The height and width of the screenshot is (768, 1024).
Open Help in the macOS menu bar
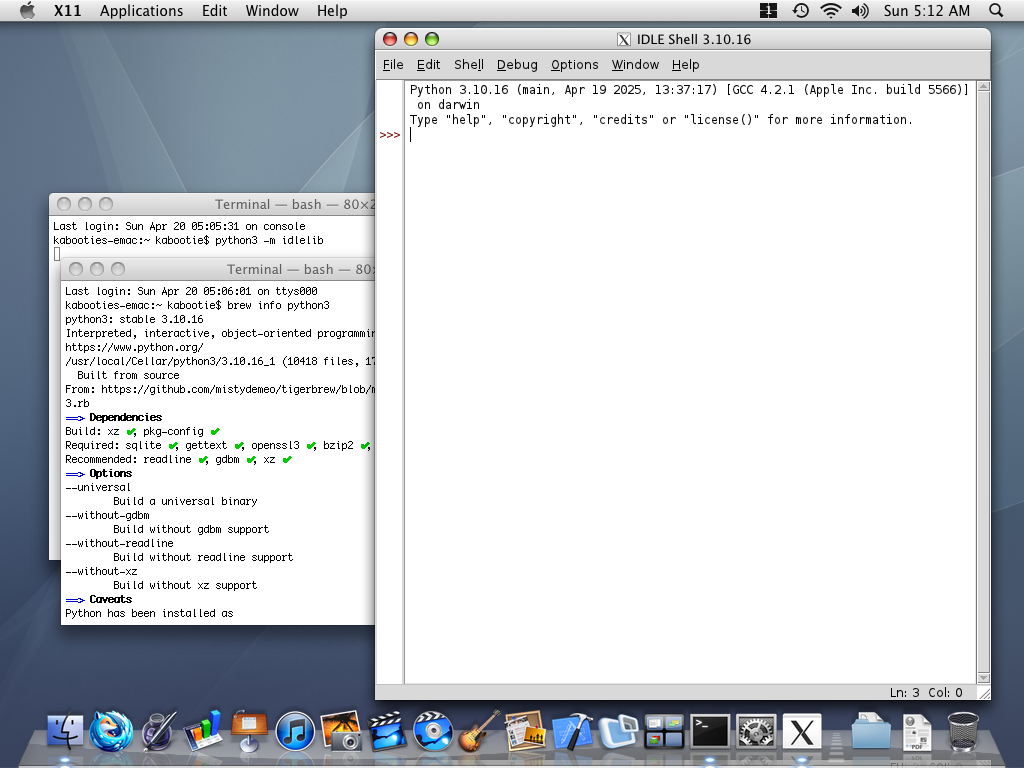[332, 10]
